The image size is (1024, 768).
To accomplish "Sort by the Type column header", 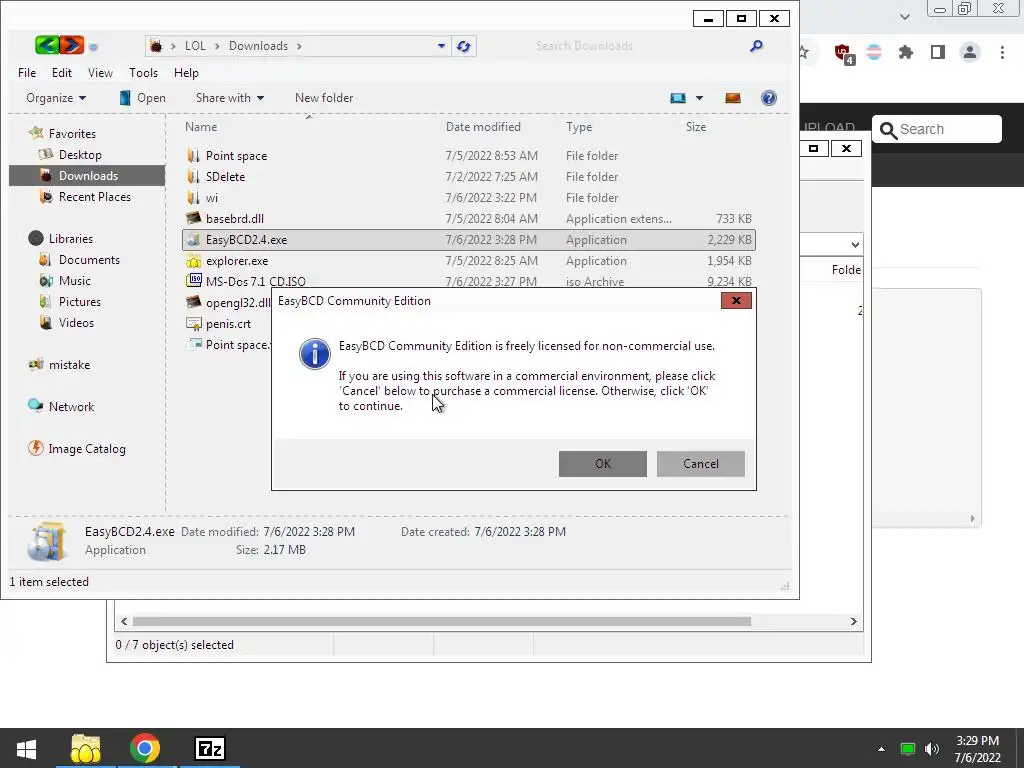I will pos(579,127).
